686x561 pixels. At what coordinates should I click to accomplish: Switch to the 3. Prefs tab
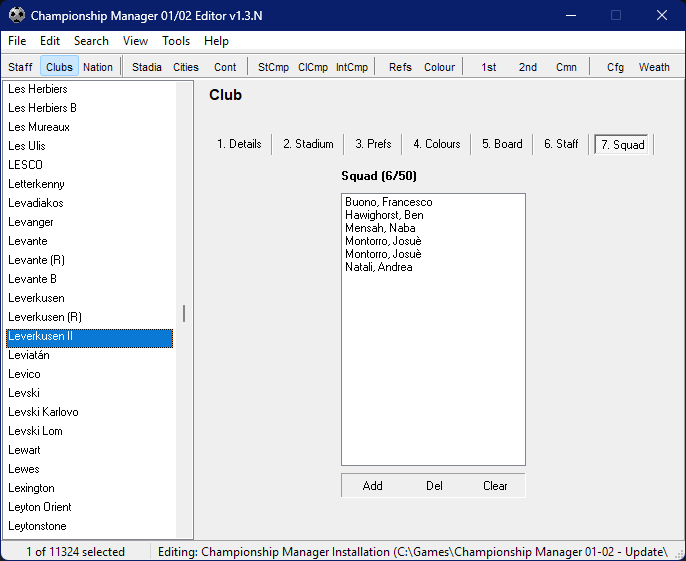pos(373,144)
